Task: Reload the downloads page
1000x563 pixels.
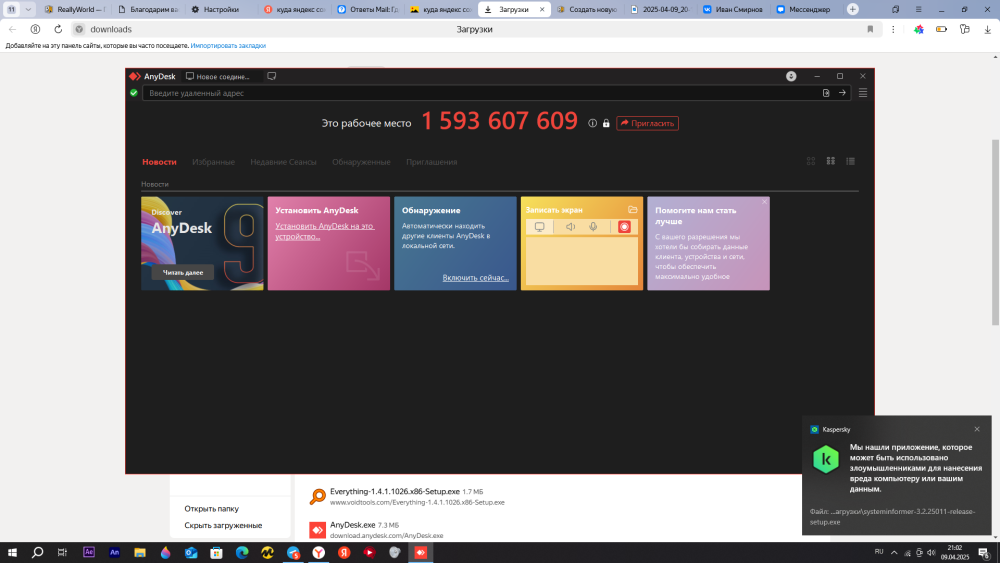Action: [58, 29]
